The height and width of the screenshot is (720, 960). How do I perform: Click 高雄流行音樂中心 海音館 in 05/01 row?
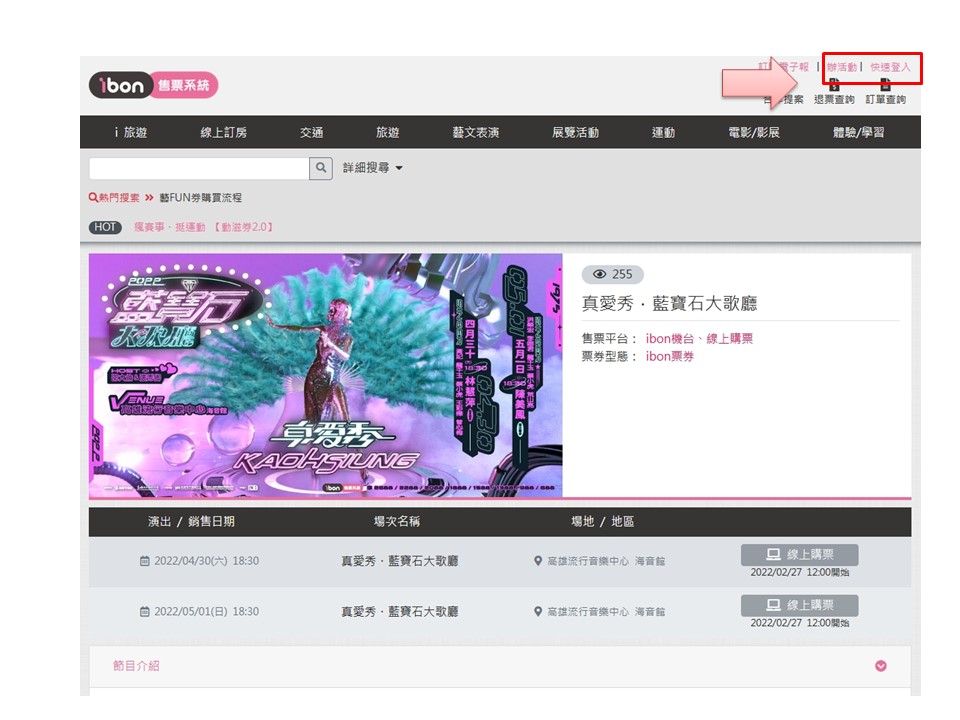tap(606, 612)
